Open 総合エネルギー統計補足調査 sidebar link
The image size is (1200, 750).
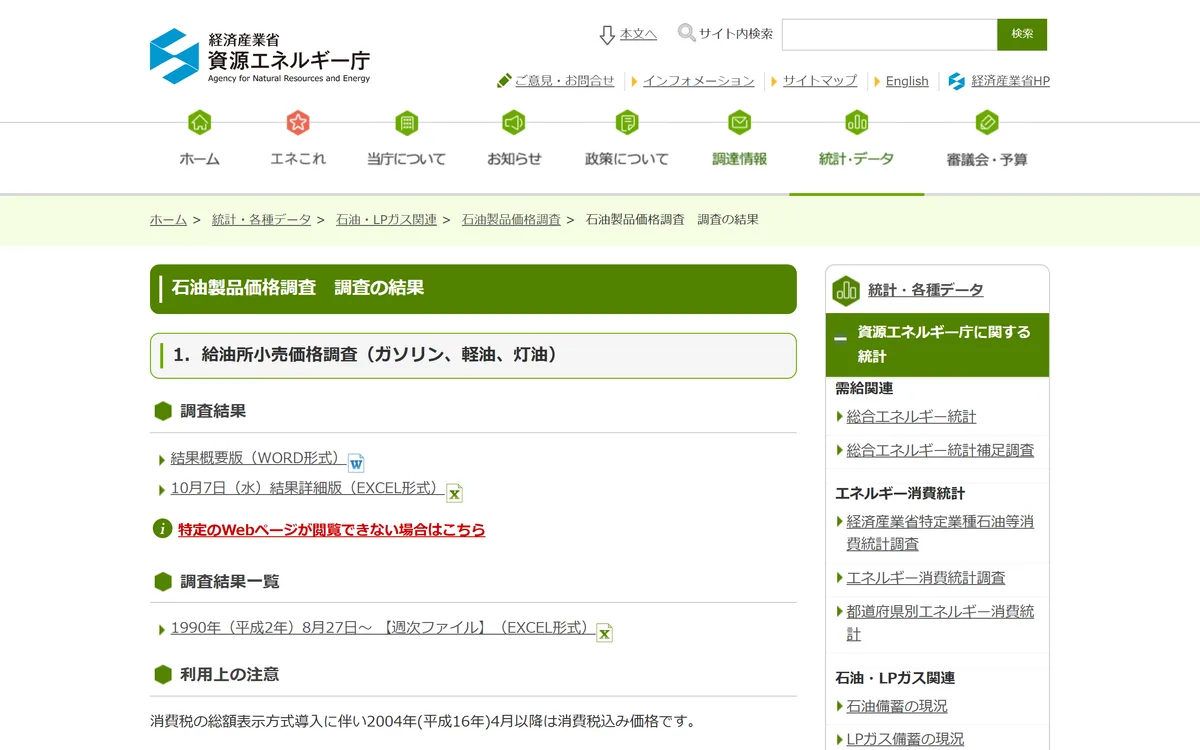point(940,450)
